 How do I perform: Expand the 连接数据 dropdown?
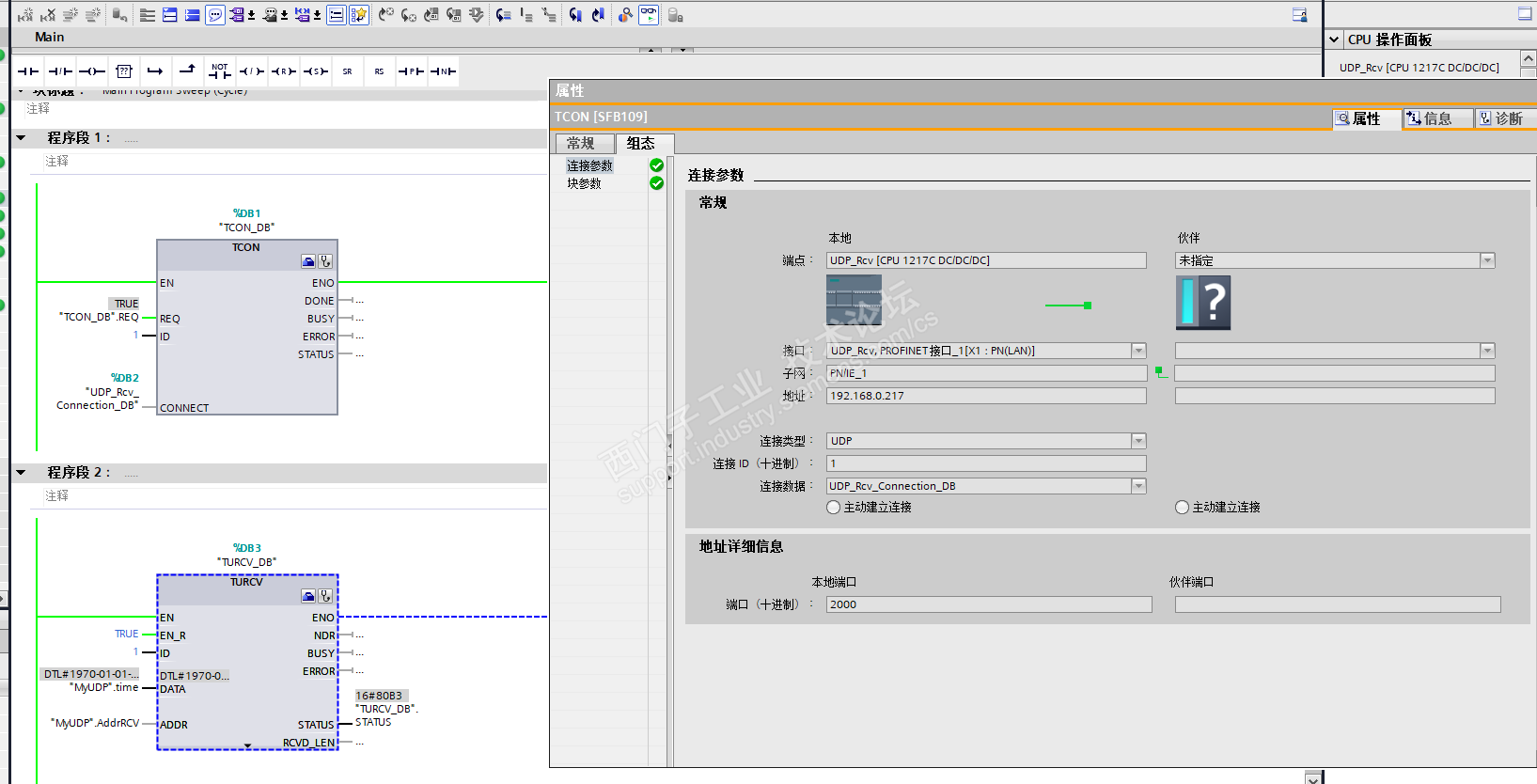coord(1138,486)
